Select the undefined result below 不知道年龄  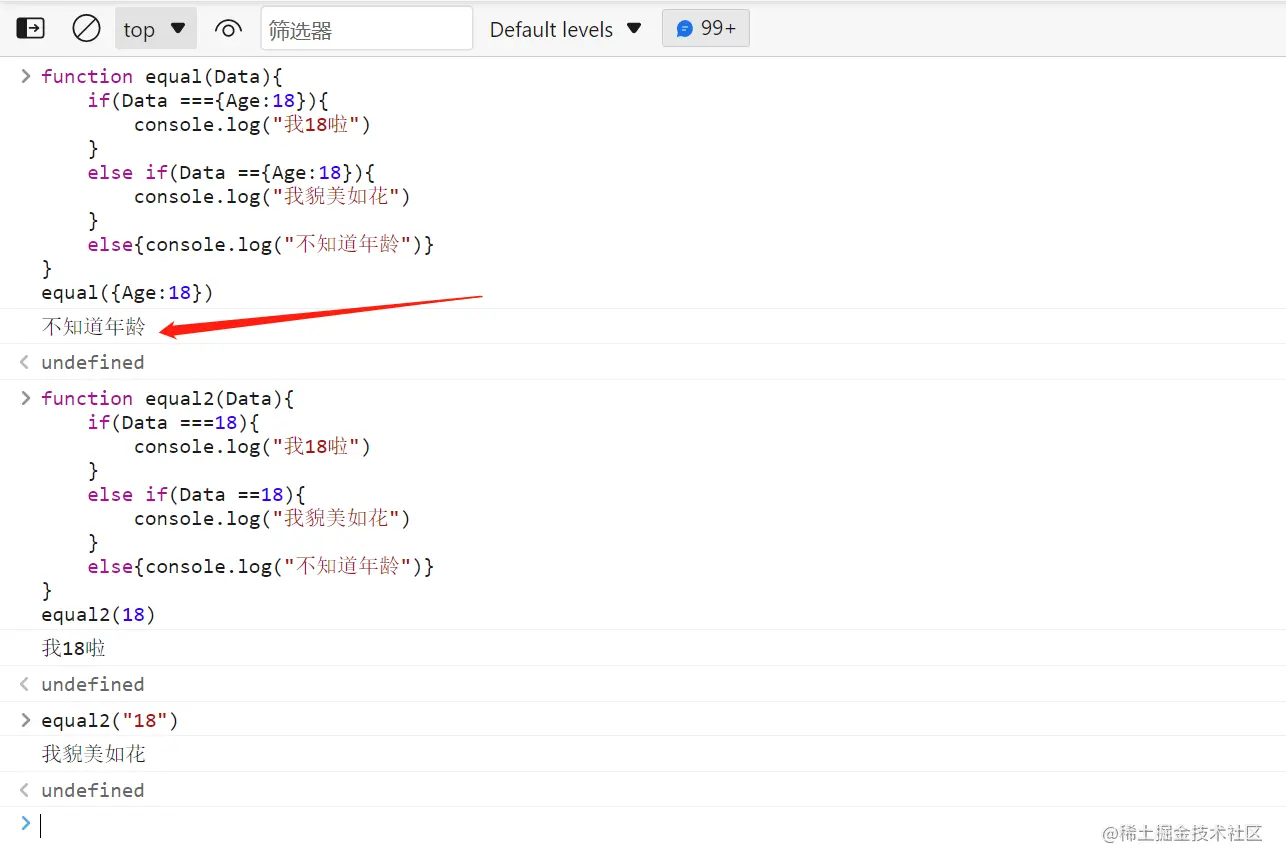pos(92,362)
